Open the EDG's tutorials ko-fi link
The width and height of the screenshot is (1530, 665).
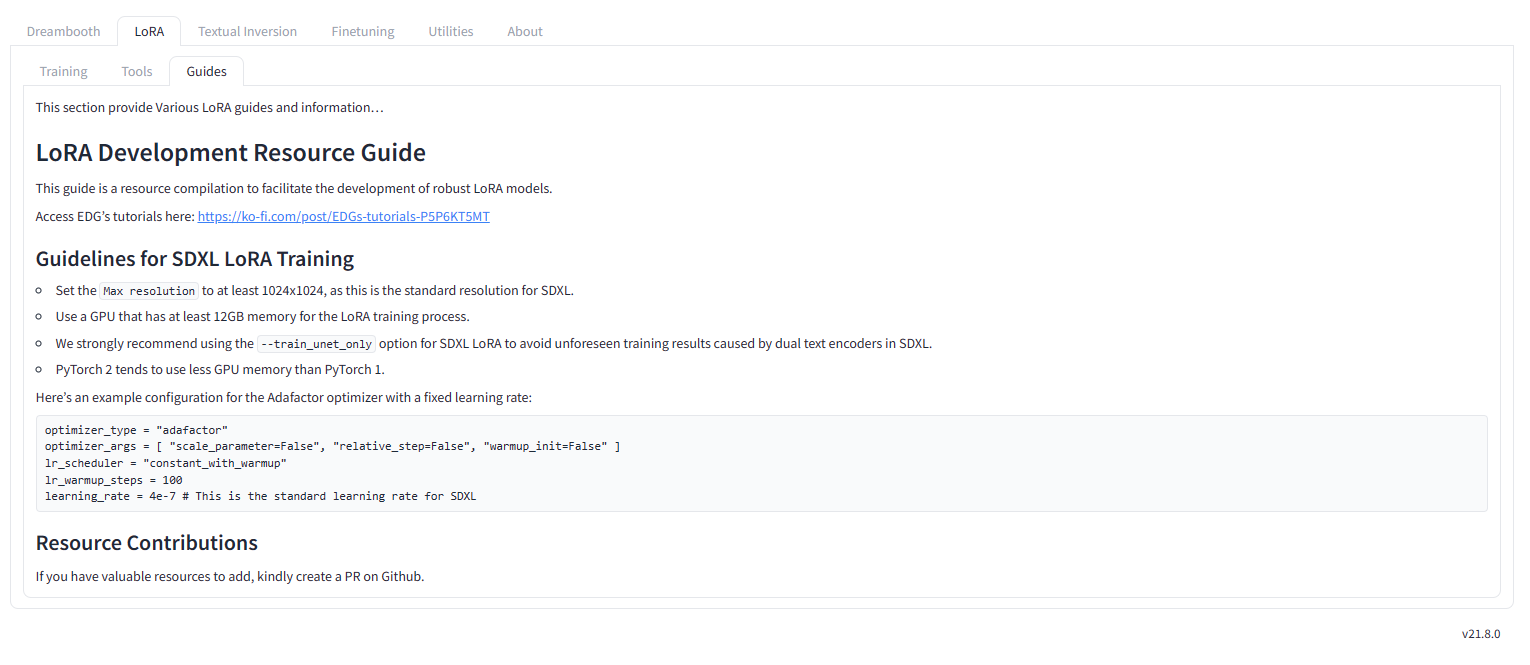[x=344, y=216]
